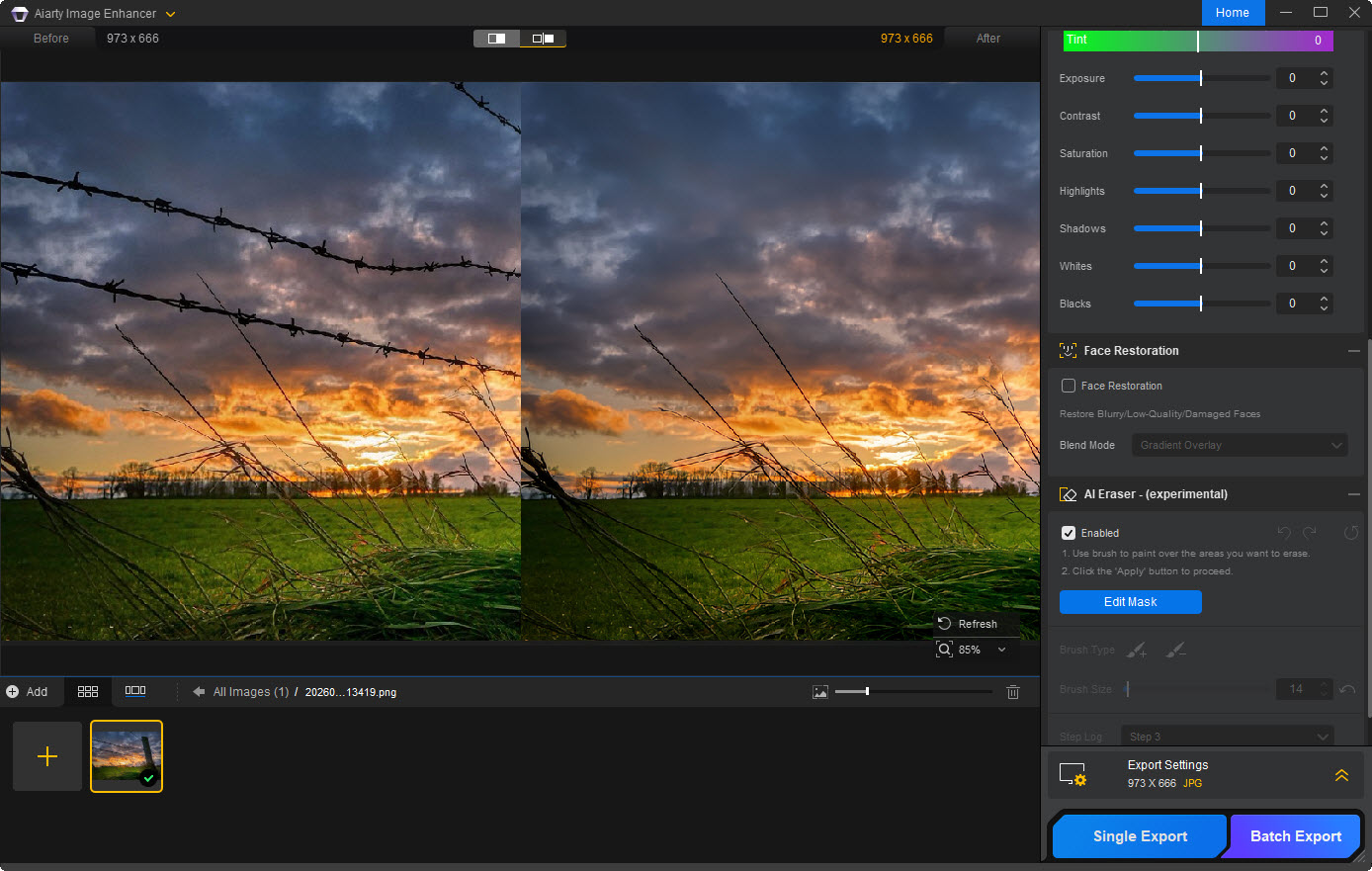Open the 85% zoom level dropdown

[x=1001, y=650]
